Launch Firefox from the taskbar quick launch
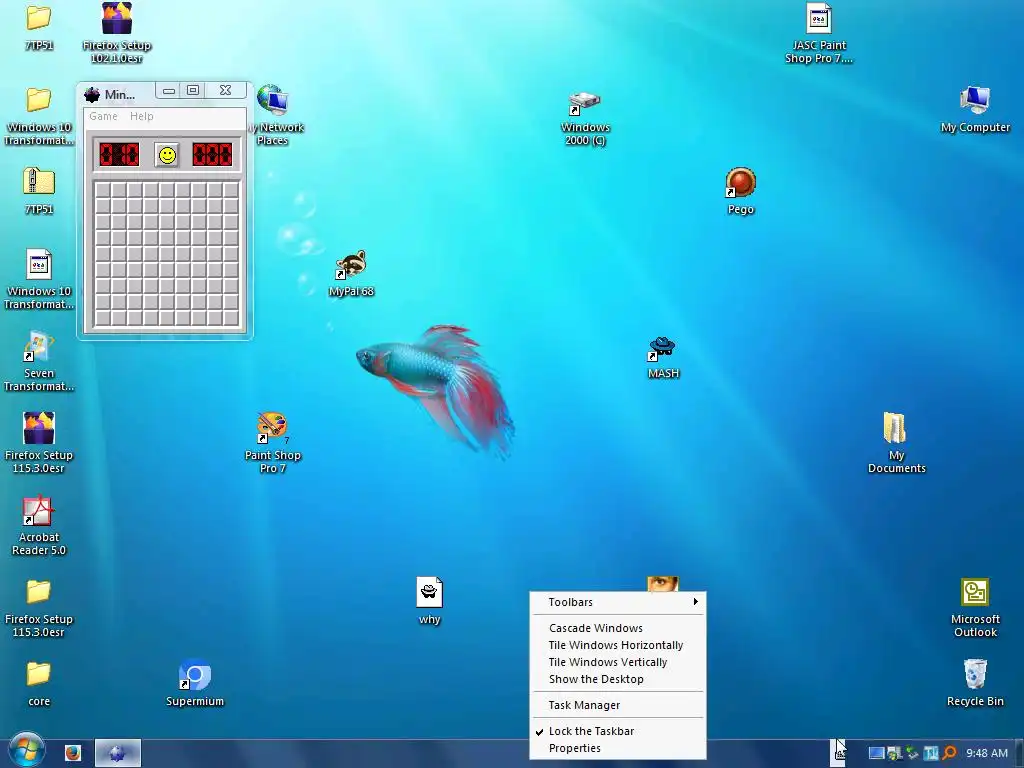This screenshot has height=768, width=1024. tap(73, 754)
